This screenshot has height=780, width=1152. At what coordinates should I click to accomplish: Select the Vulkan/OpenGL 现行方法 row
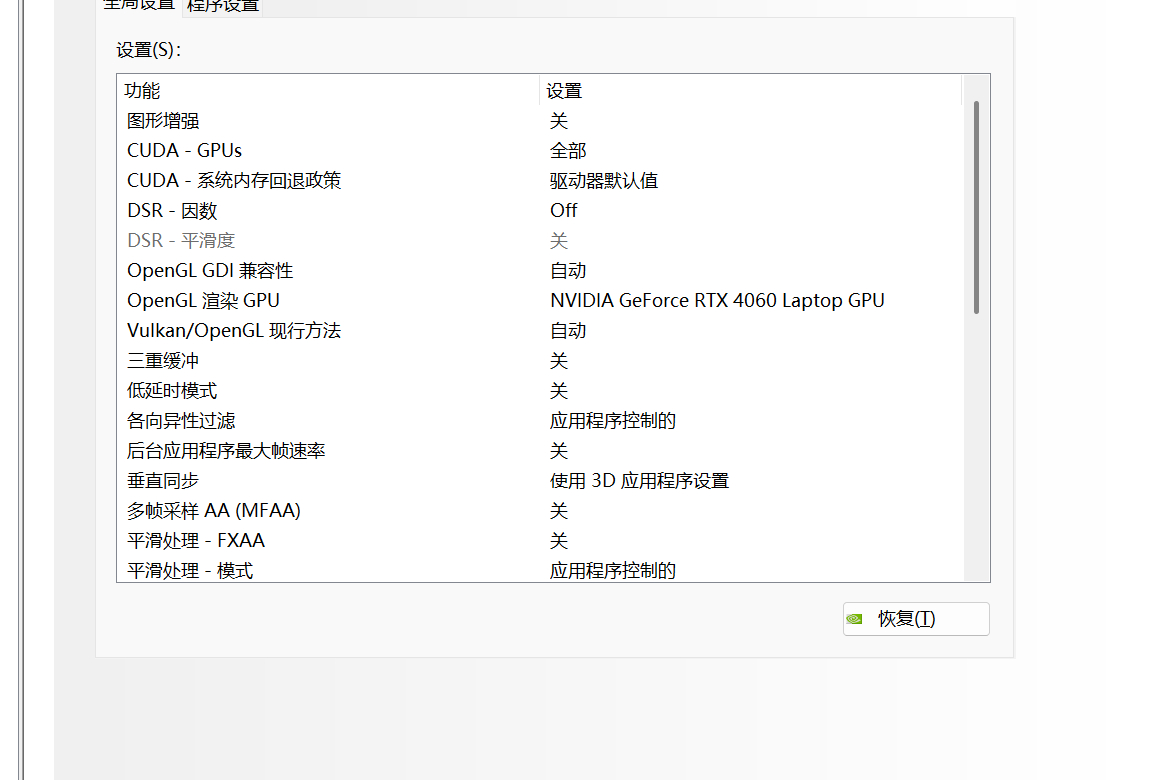[x=234, y=331]
